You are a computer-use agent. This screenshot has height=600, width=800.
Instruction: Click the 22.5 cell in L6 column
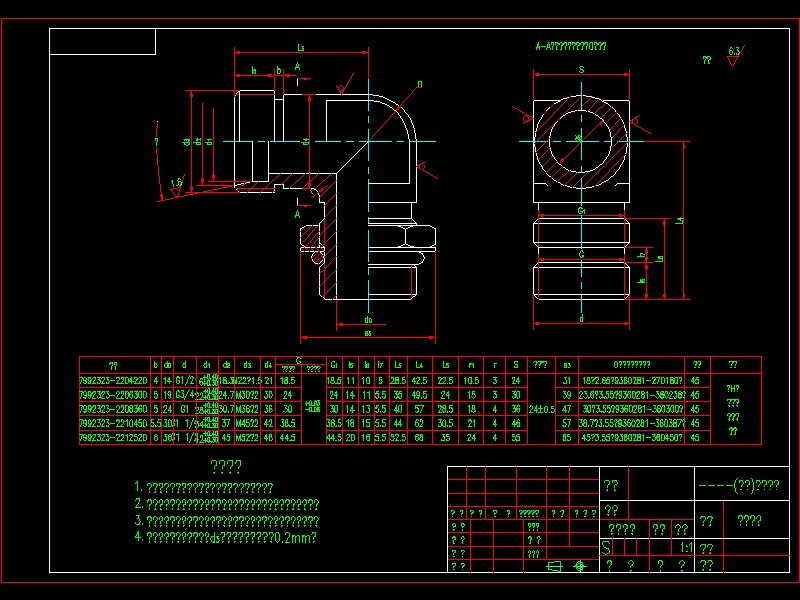pos(445,381)
